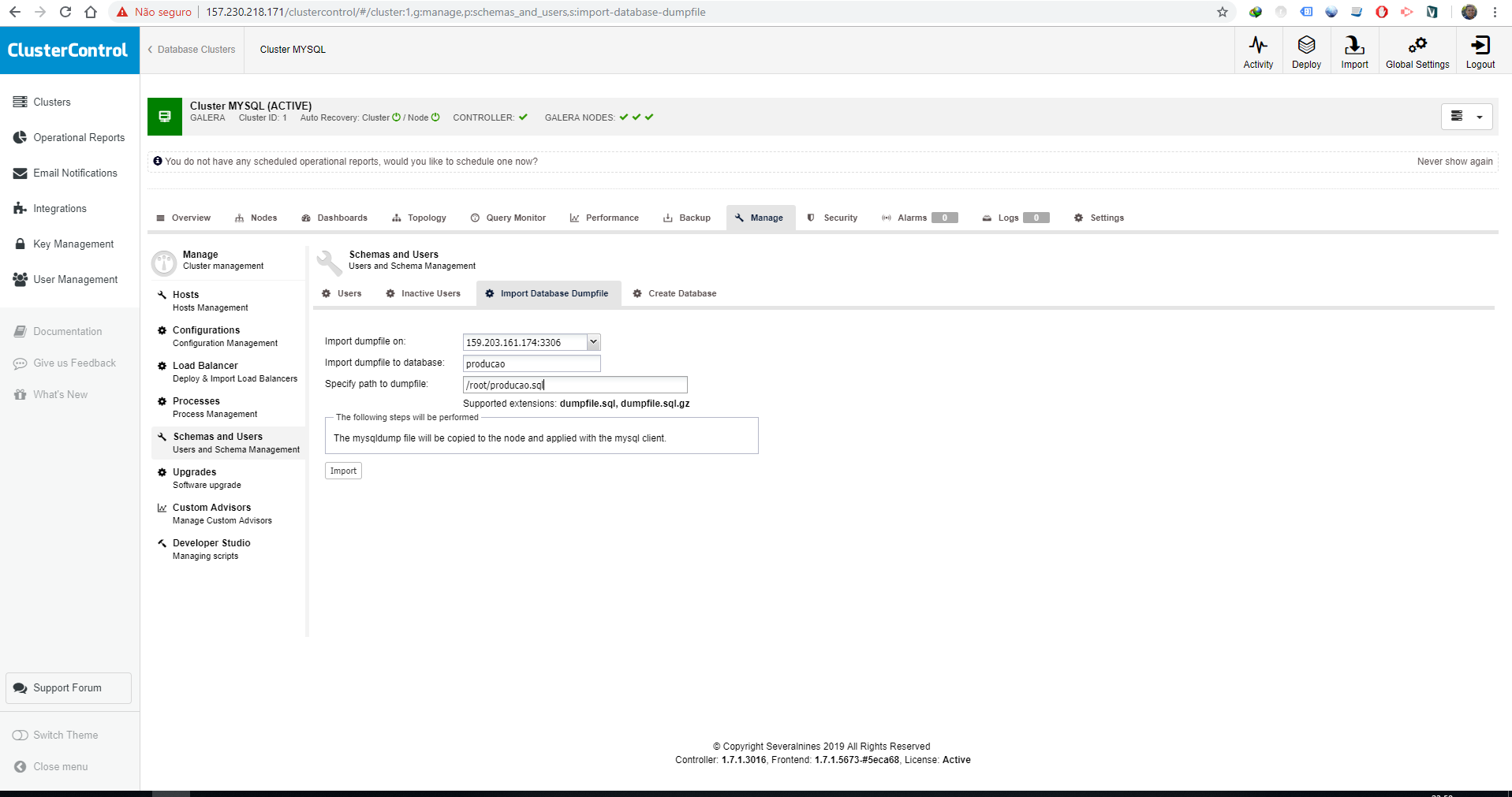Image resolution: width=1512 pixels, height=797 pixels.
Task: Dismiss the reports banner via Never show again
Action: [x=1454, y=161]
